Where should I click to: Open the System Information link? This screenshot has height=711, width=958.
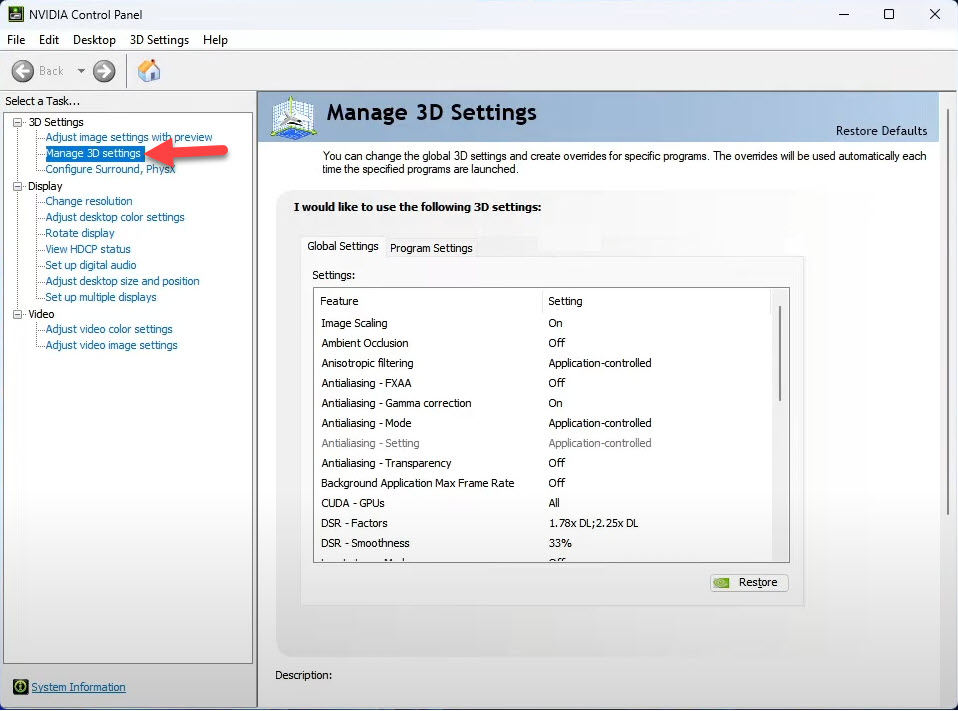(78, 687)
